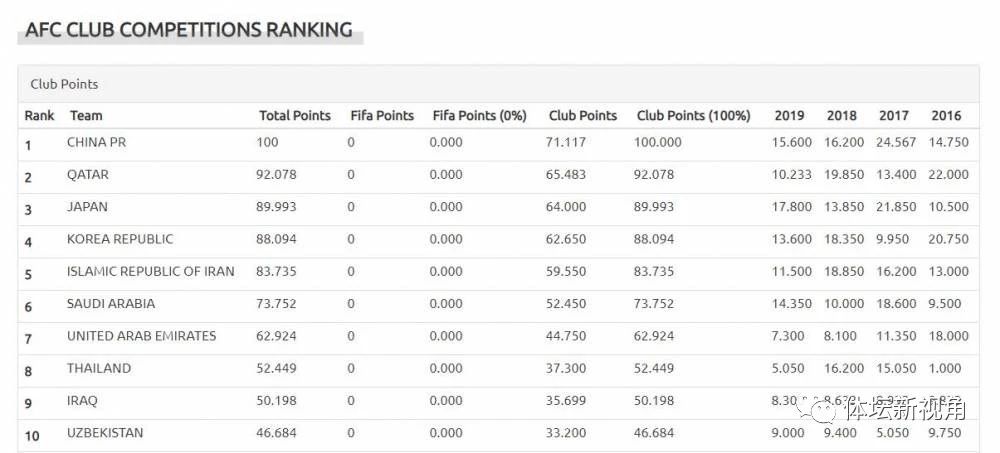Sort by the 2016 column header
This screenshot has height=453, width=1000.
pos(946,115)
